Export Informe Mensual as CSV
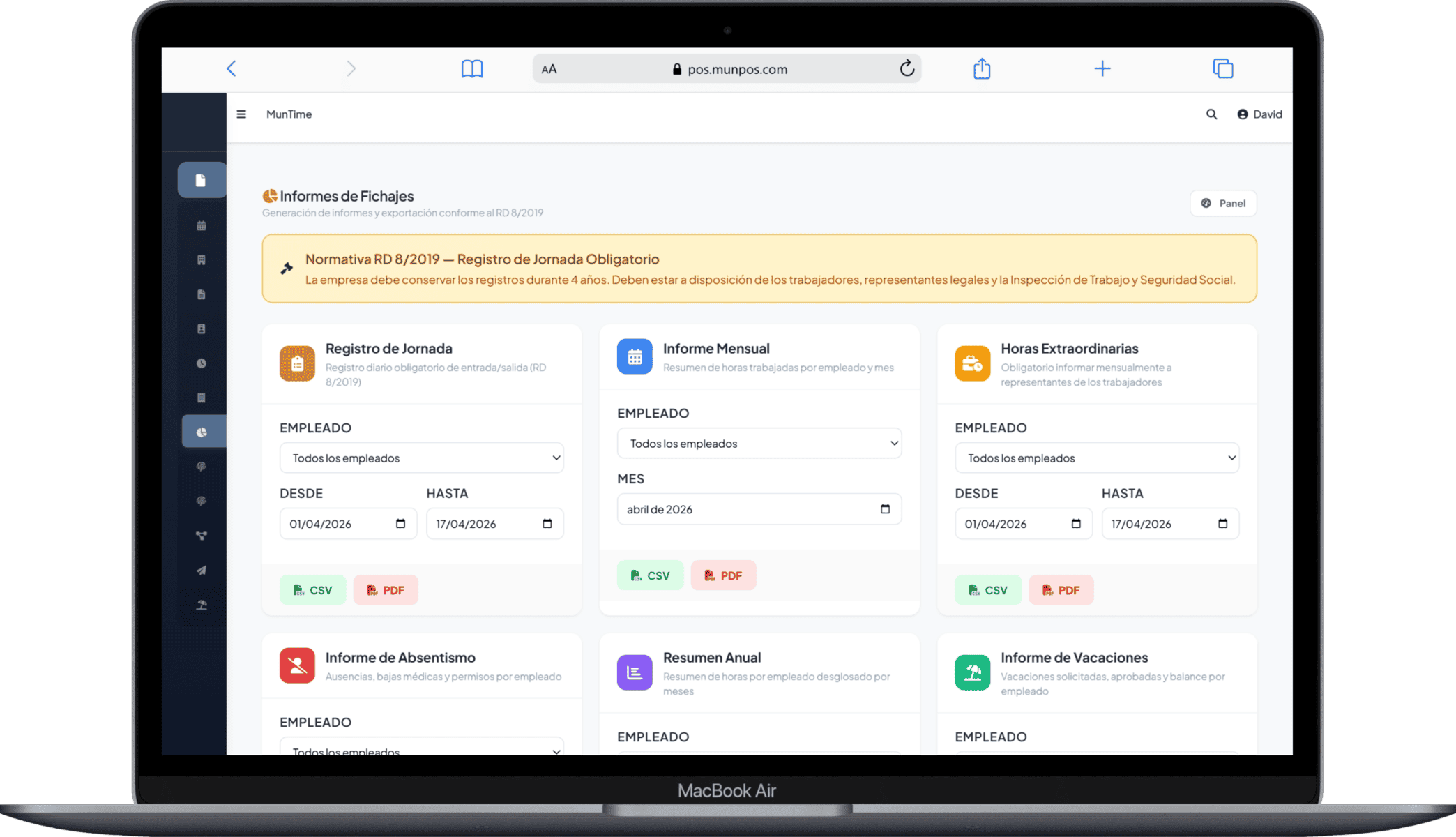 click(650, 575)
